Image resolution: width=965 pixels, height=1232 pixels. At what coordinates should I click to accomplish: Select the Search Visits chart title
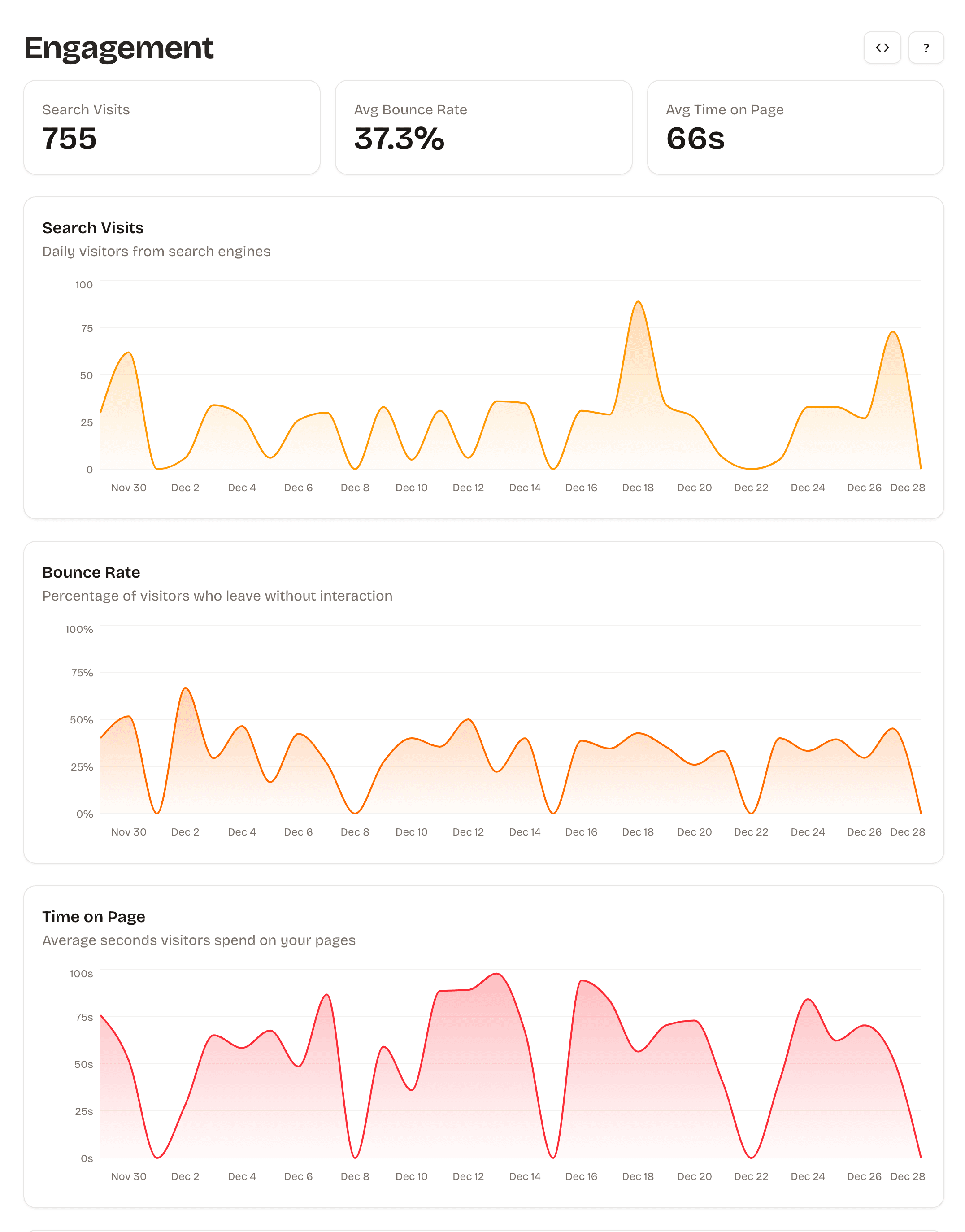click(93, 228)
